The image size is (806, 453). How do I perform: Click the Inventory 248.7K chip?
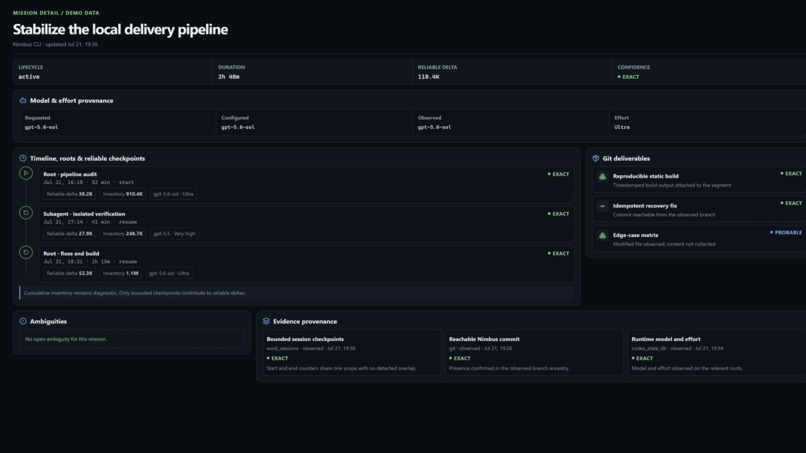point(122,233)
